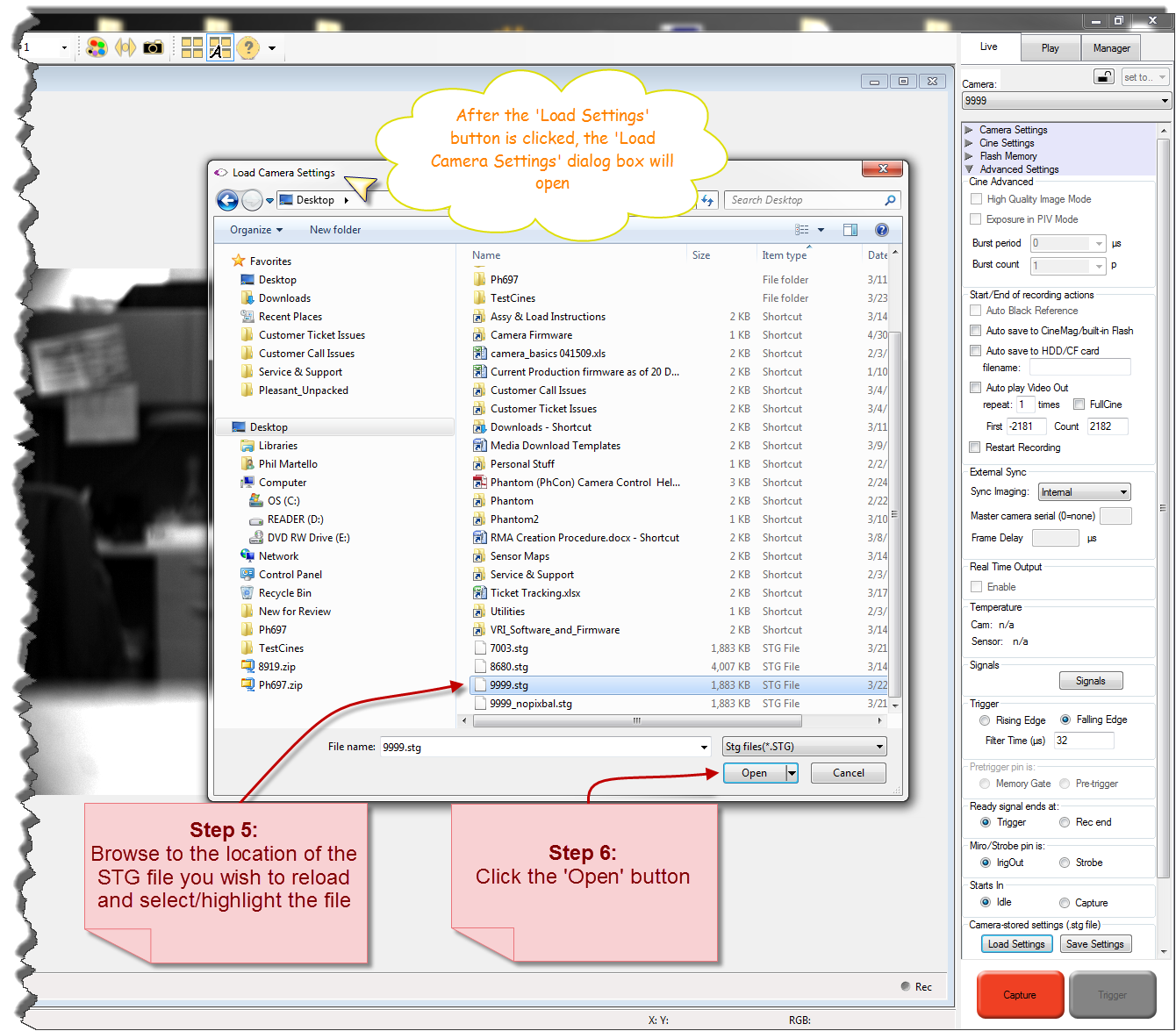
Task: Click the refresh icon in the dialog address bar
Action: 708,200
